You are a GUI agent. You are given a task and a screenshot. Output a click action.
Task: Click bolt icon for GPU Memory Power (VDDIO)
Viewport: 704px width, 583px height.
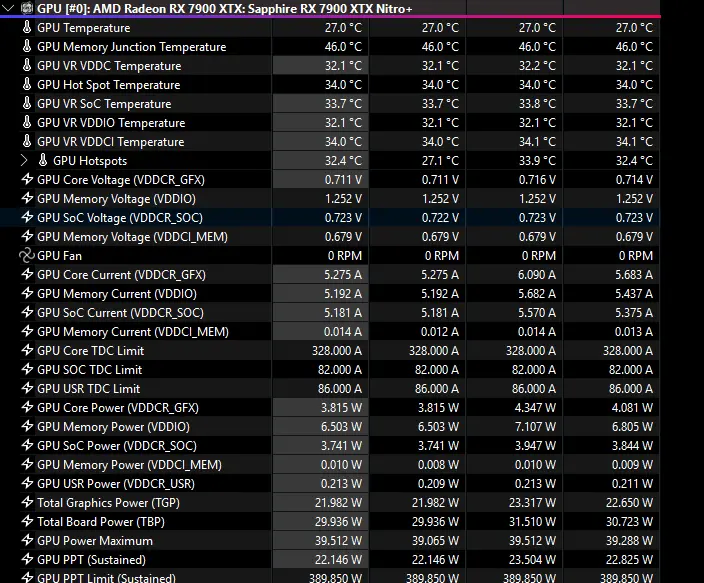coord(27,426)
